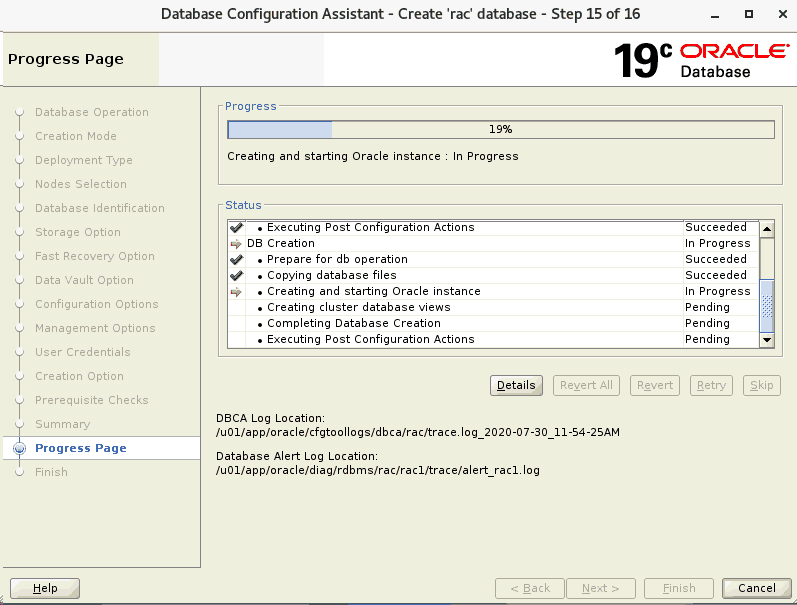Open the Help dialog

coord(45,588)
